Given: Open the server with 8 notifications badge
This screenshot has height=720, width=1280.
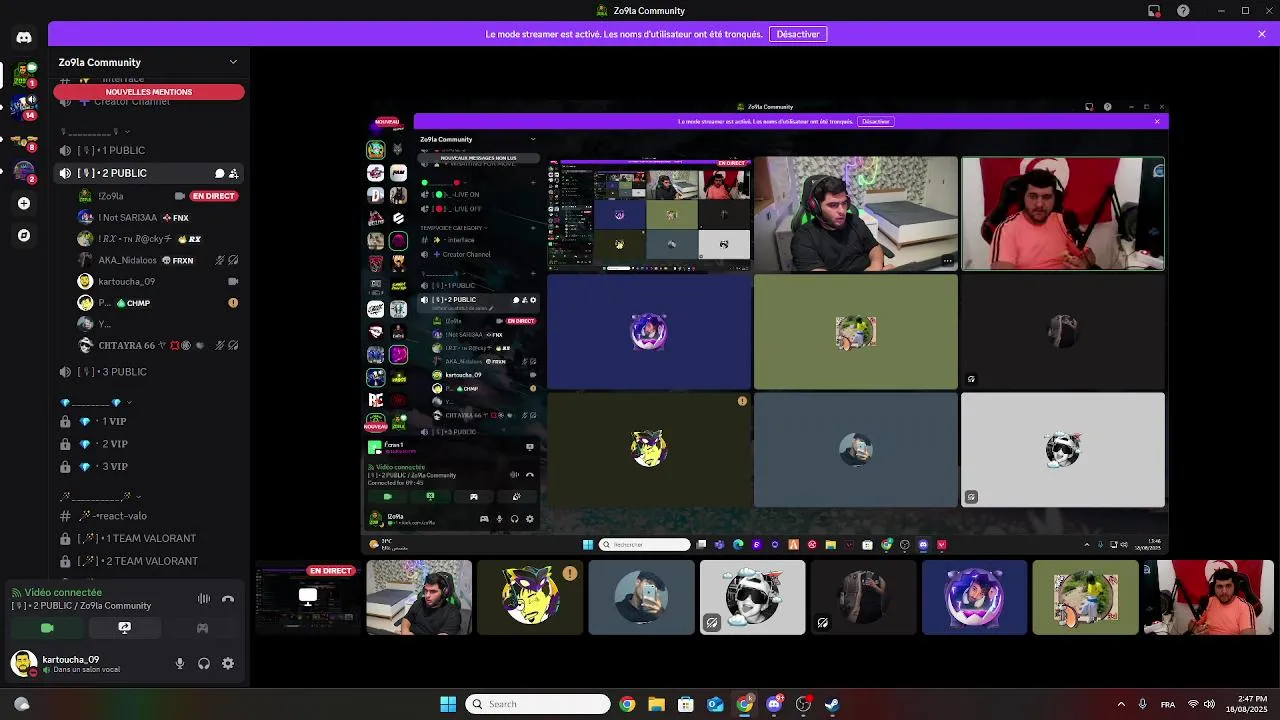Looking at the screenshot, I should 24,139.
